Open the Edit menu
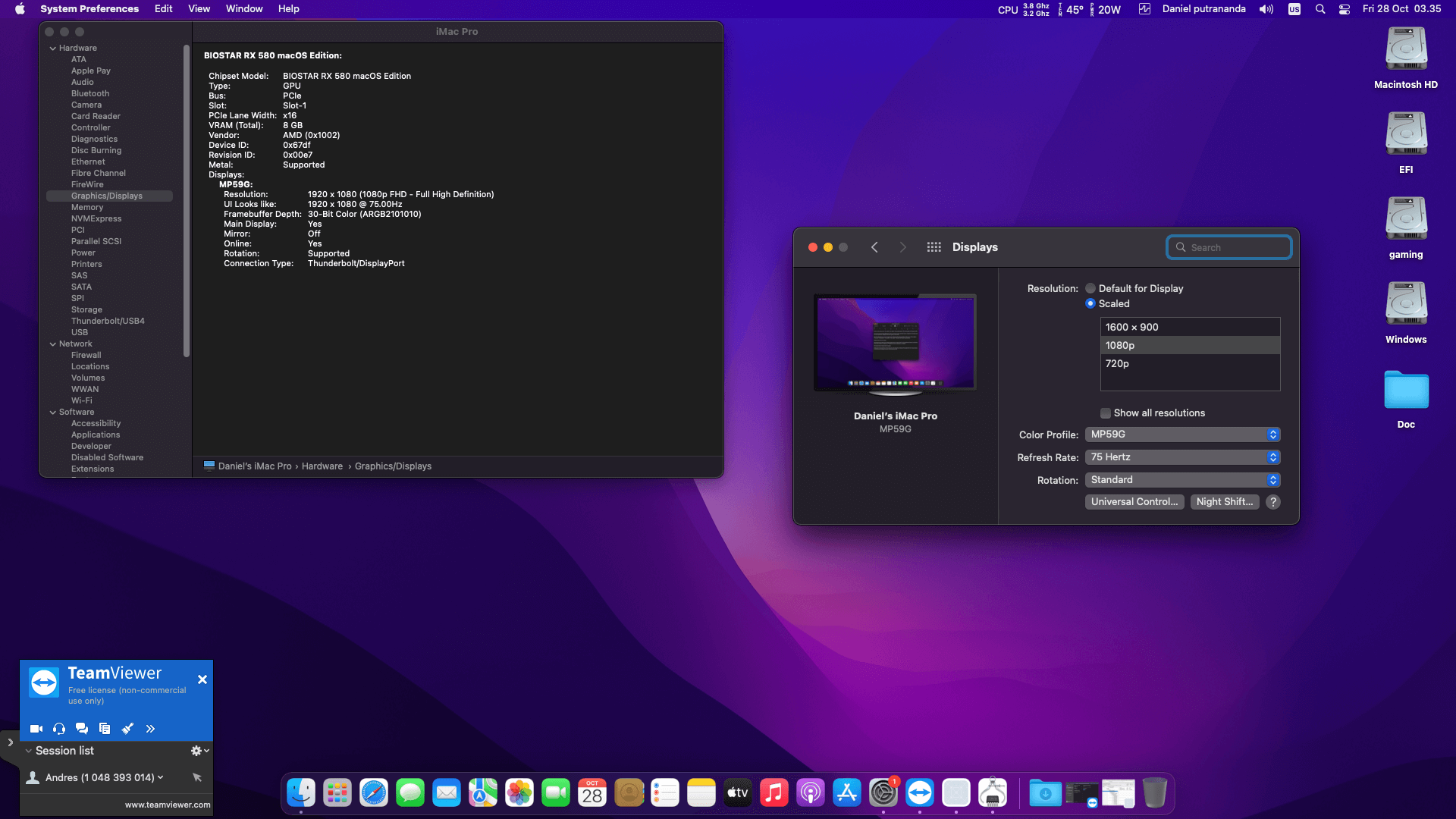The image size is (1456, 819). click(x=163, y=9)
